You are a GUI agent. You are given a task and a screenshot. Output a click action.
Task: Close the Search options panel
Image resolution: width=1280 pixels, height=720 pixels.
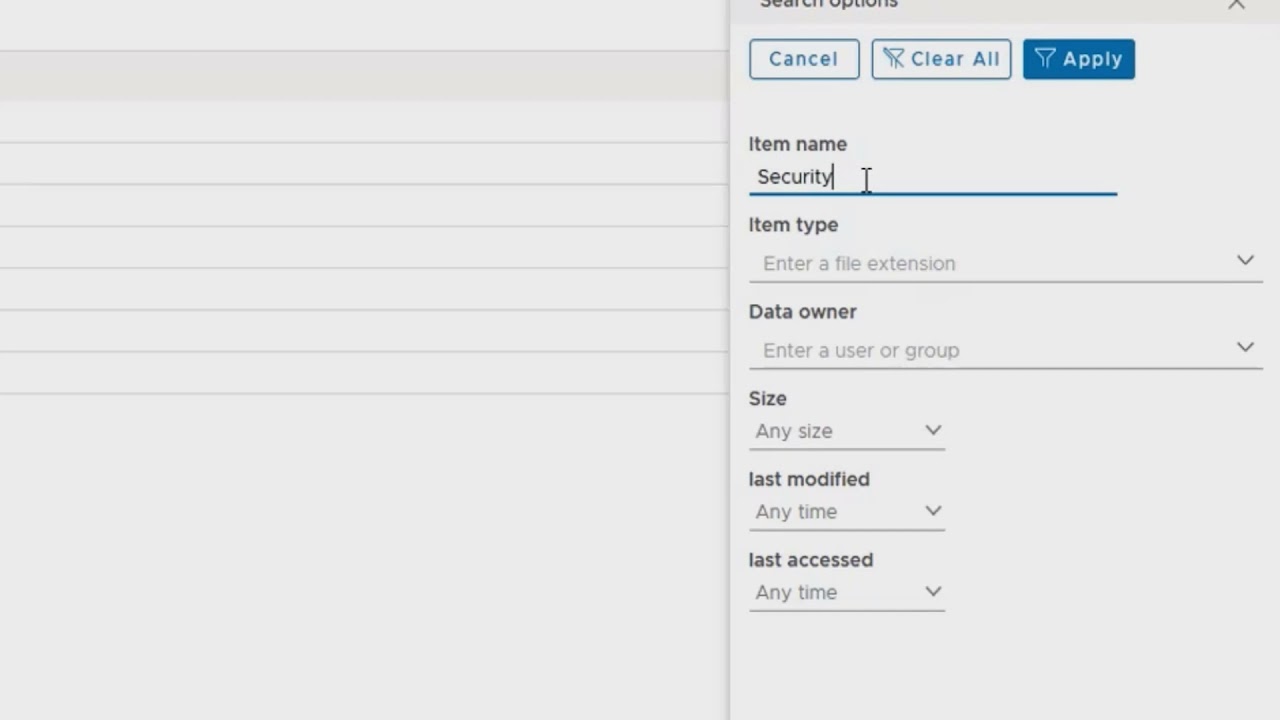[1237, 4]
